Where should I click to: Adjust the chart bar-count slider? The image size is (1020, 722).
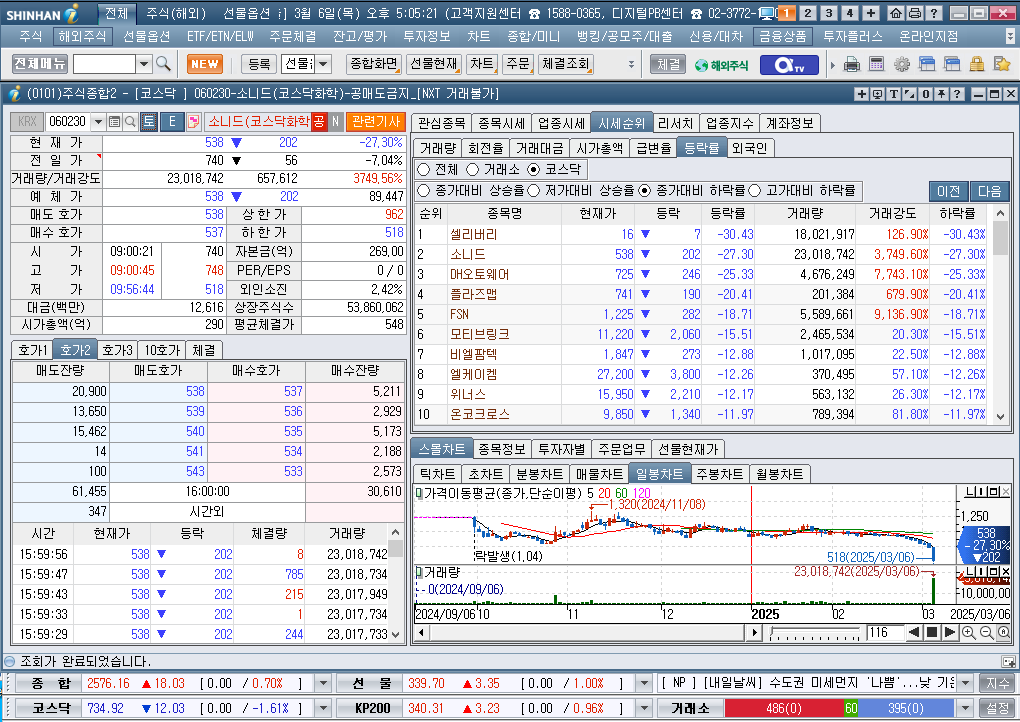pyautogui.click(x=816, y=633)
